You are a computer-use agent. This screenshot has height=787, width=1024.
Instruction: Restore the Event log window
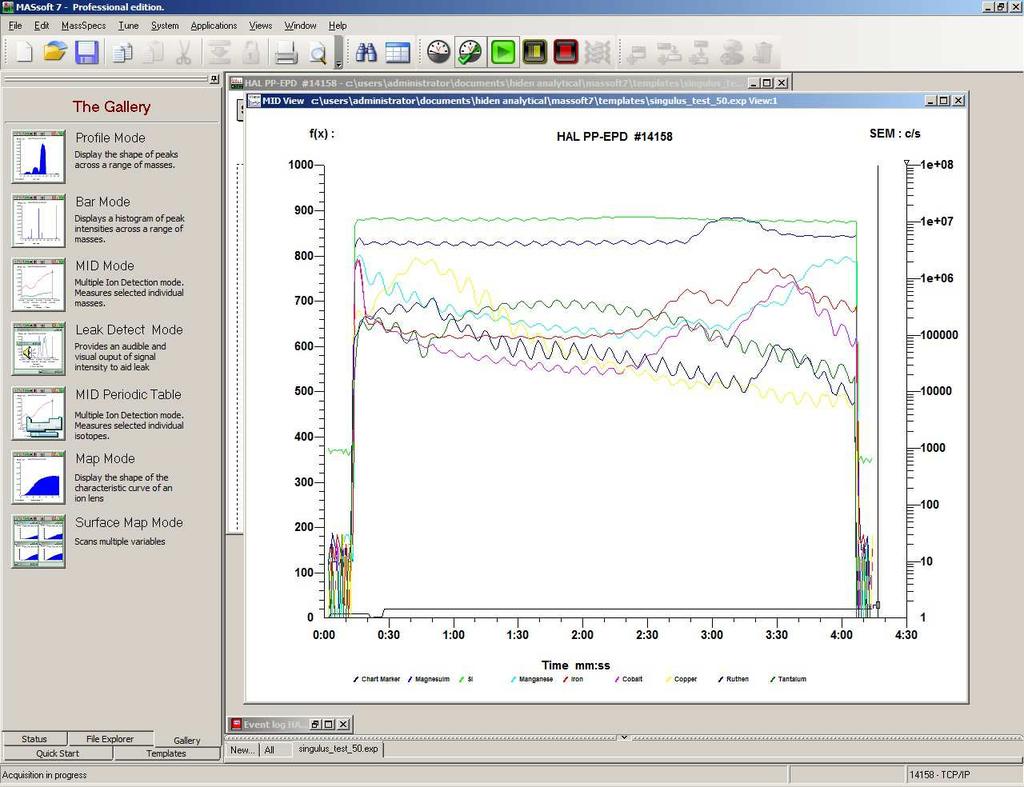point(316,724)
